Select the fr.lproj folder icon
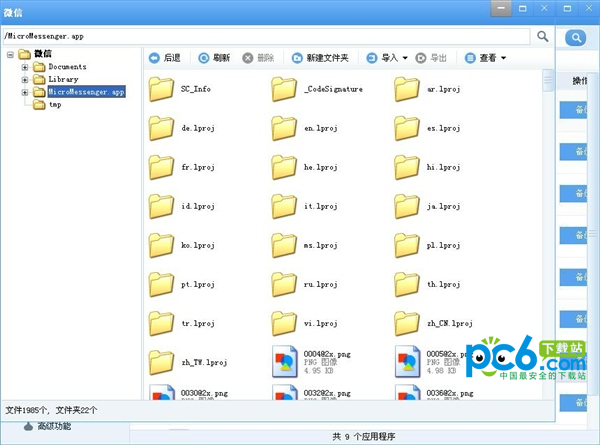 (161, 167)
